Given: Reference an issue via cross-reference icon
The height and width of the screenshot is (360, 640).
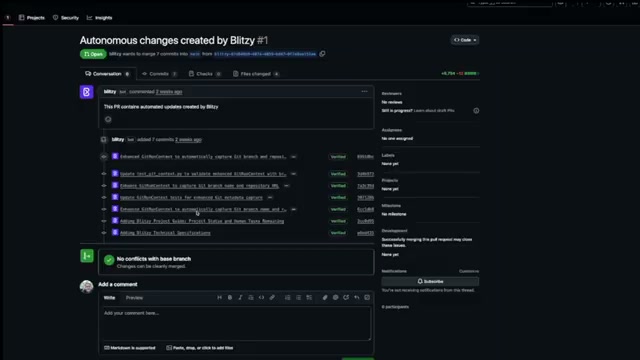Looking at the screenshot, I should [x=346, y=298].
